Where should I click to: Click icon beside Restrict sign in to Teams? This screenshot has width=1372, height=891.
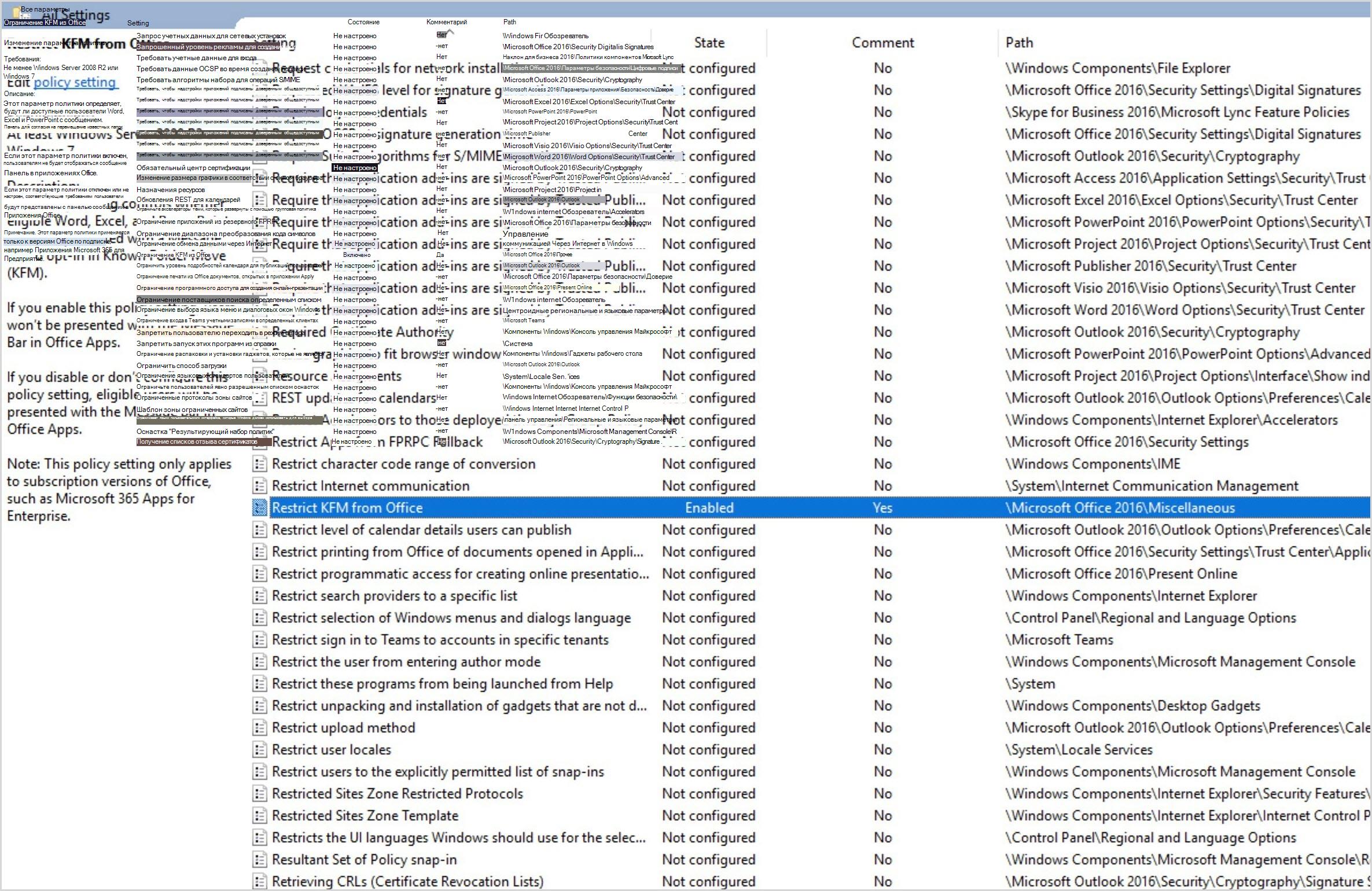pos(260,640)
